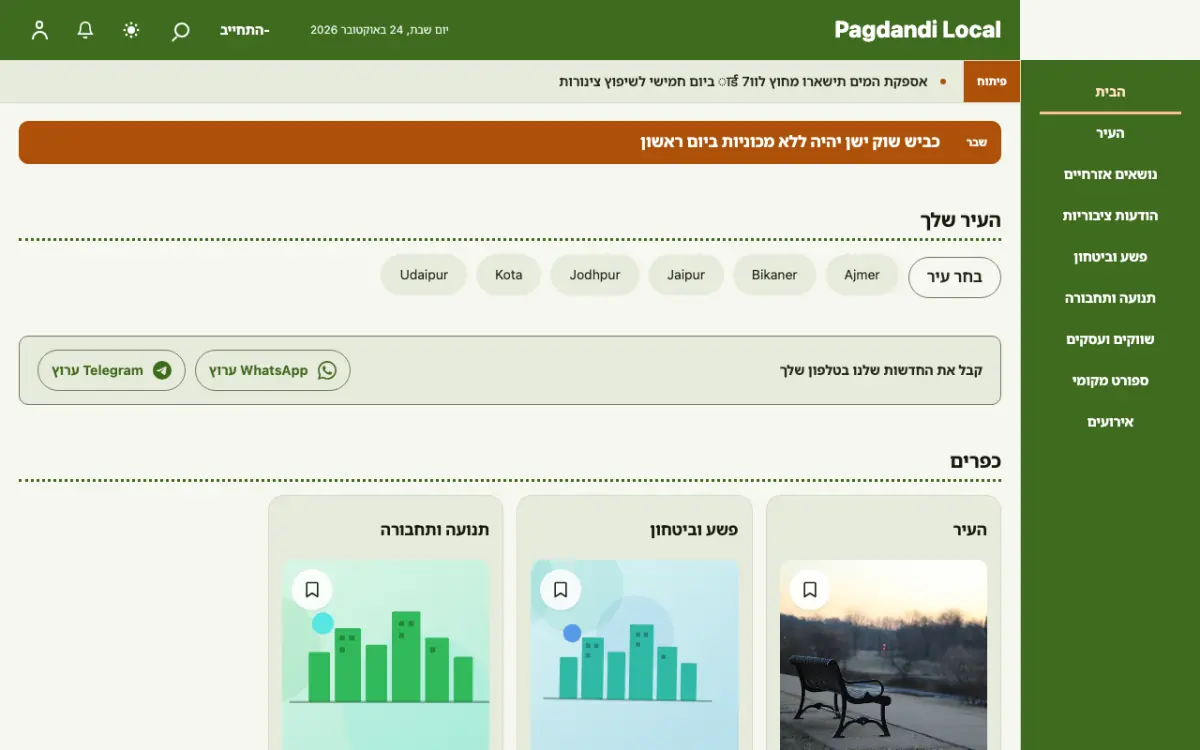Click the העיר שלך section heading
Viewport: 1200px width, 750px height.
tap(960, 220)
